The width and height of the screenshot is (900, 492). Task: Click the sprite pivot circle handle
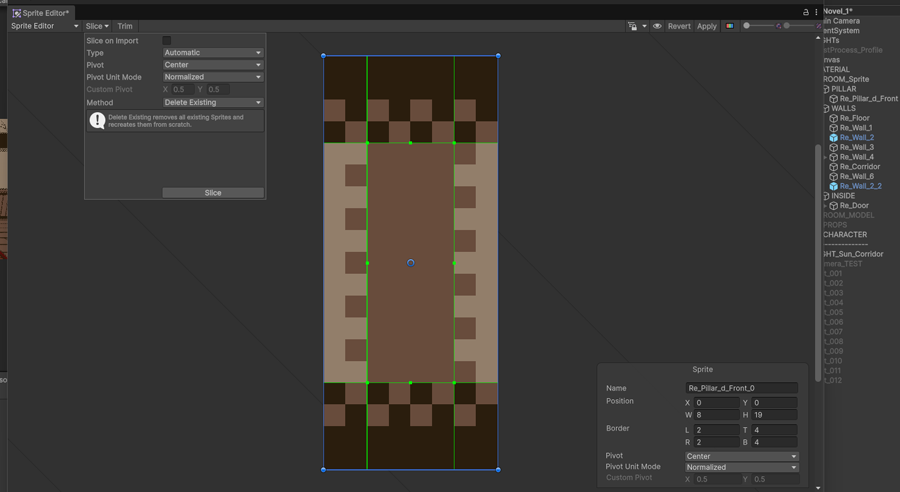[x=411, y=263]
